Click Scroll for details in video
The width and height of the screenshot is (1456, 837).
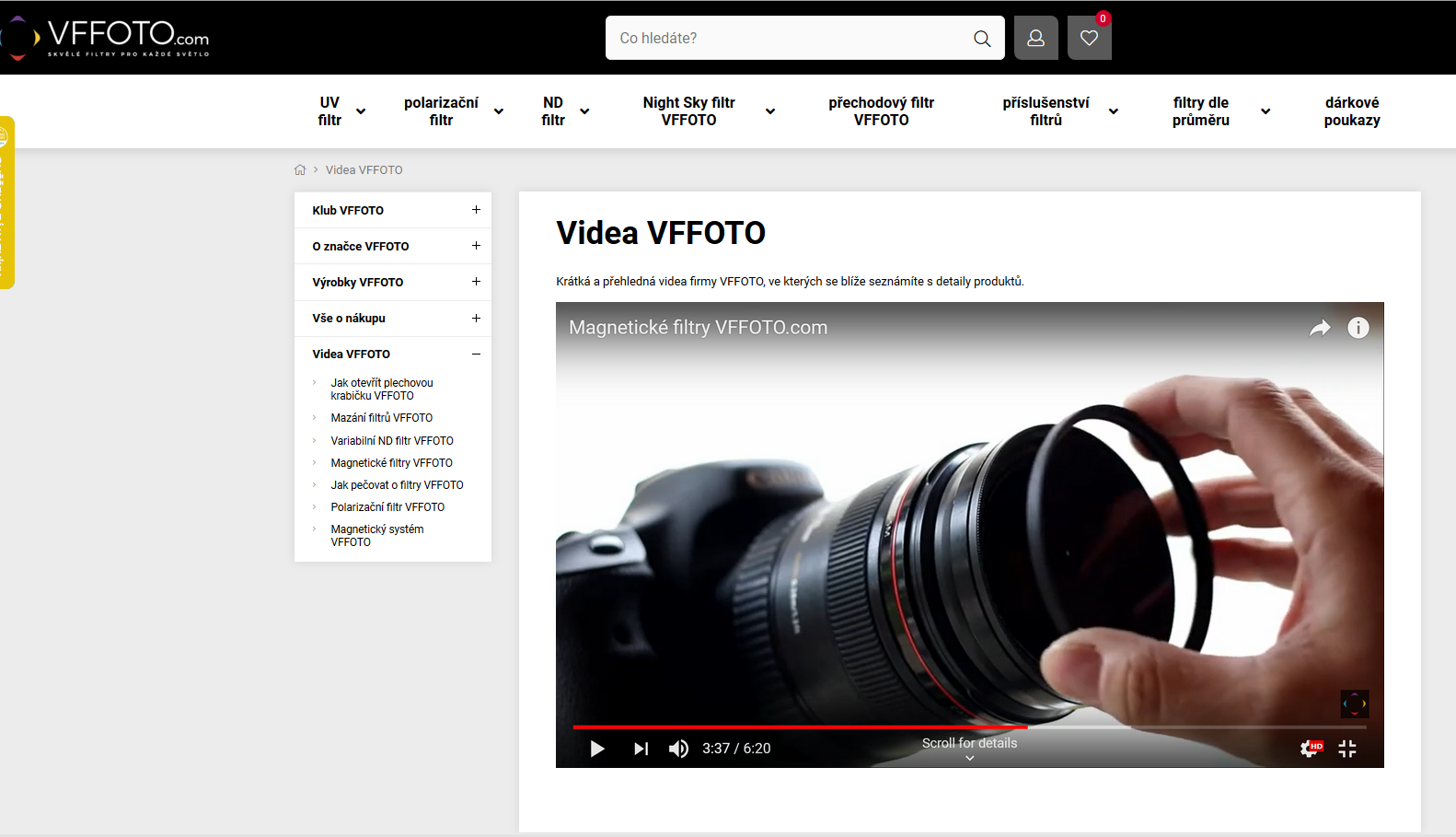[x=969, y=749]
